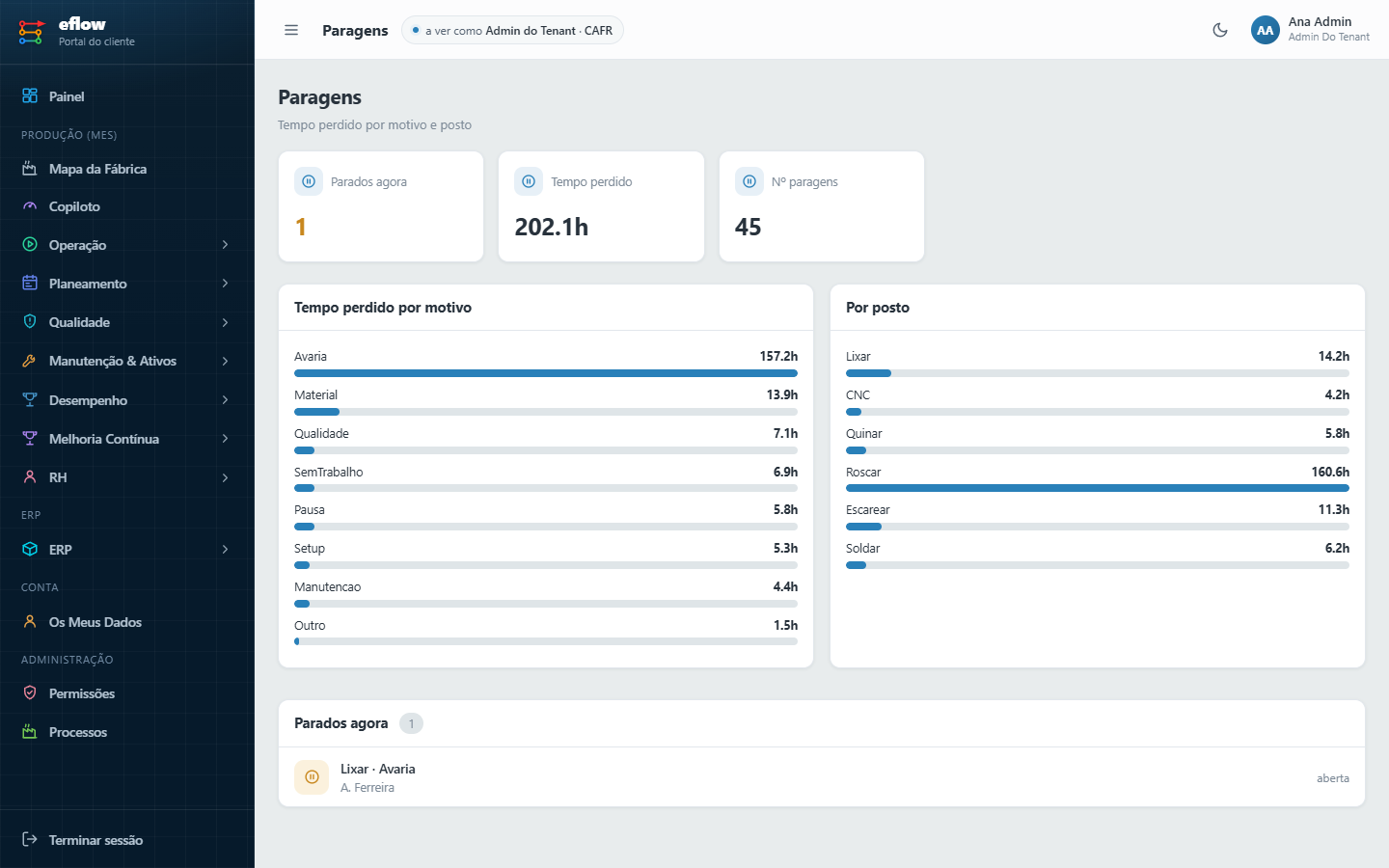This screenshot has width=1389, height=868.
Task: Click the Tempo perdido 202.1h card
Action: tap(601, 206)
